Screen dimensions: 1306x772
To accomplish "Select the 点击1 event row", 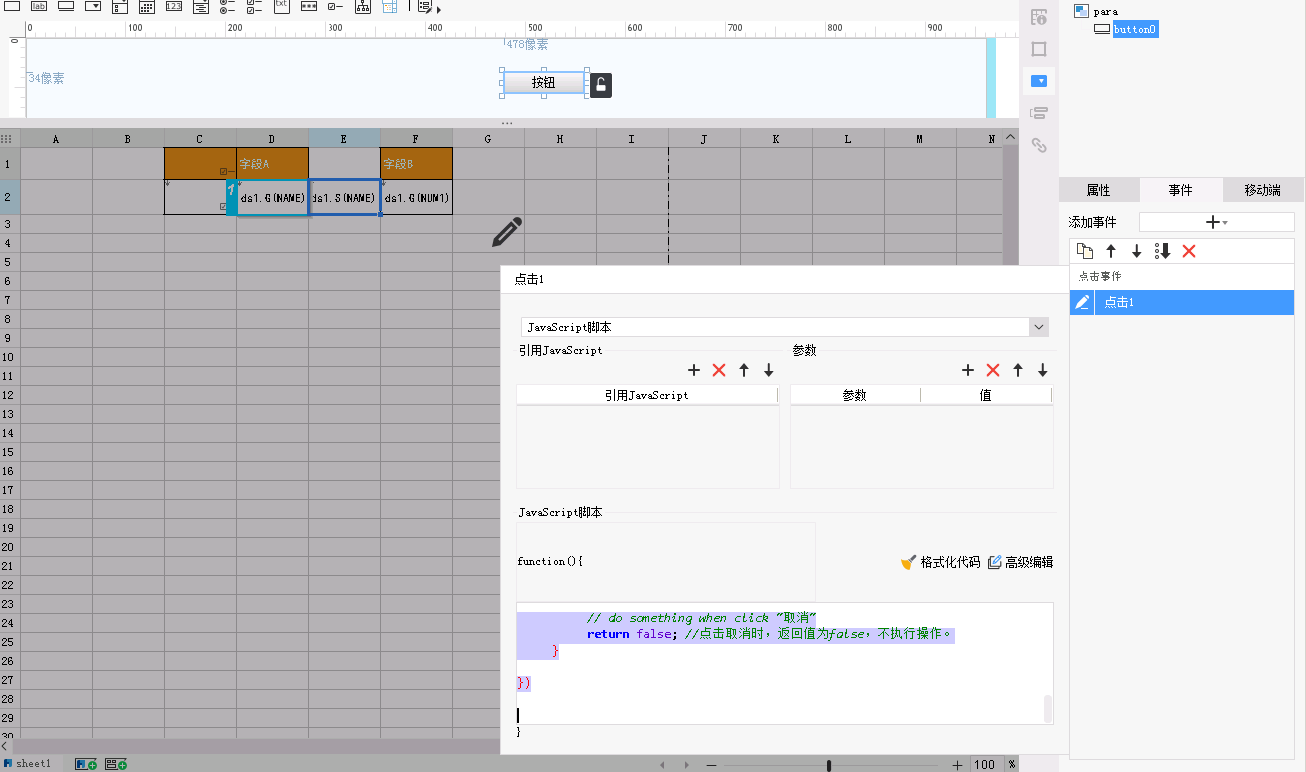I will tap(1182, 303).
